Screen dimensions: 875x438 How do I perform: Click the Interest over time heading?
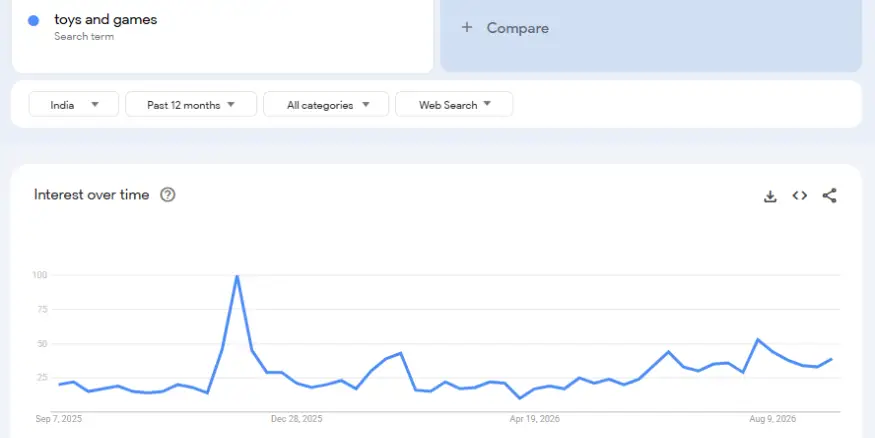tap(92, 195)
